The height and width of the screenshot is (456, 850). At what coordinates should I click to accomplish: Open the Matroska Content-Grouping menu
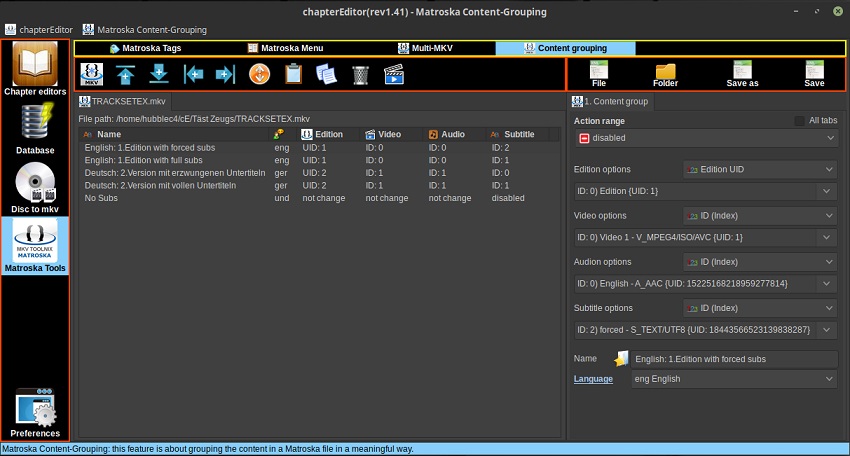pyautogui.click(x=145, y=30)
